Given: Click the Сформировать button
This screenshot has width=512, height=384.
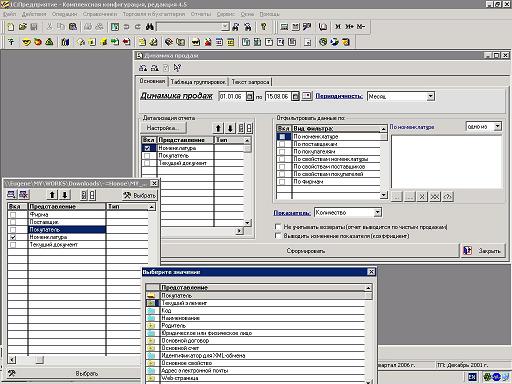Looking at the screenshot, I should pos(306,251).
